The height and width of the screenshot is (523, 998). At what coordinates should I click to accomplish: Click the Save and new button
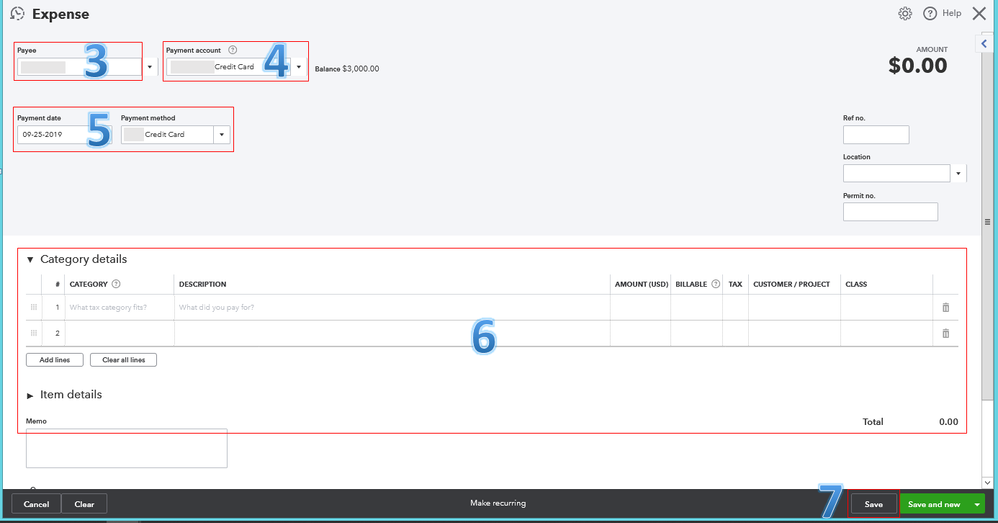934,504
